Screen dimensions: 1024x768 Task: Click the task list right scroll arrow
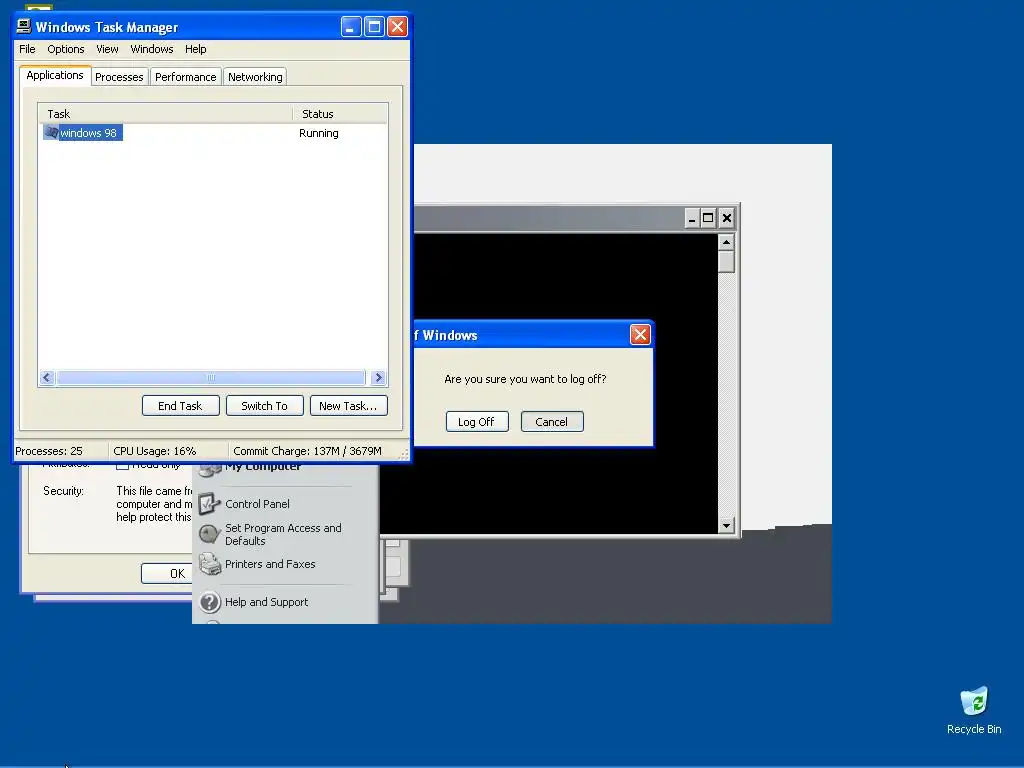coord(378,377)
